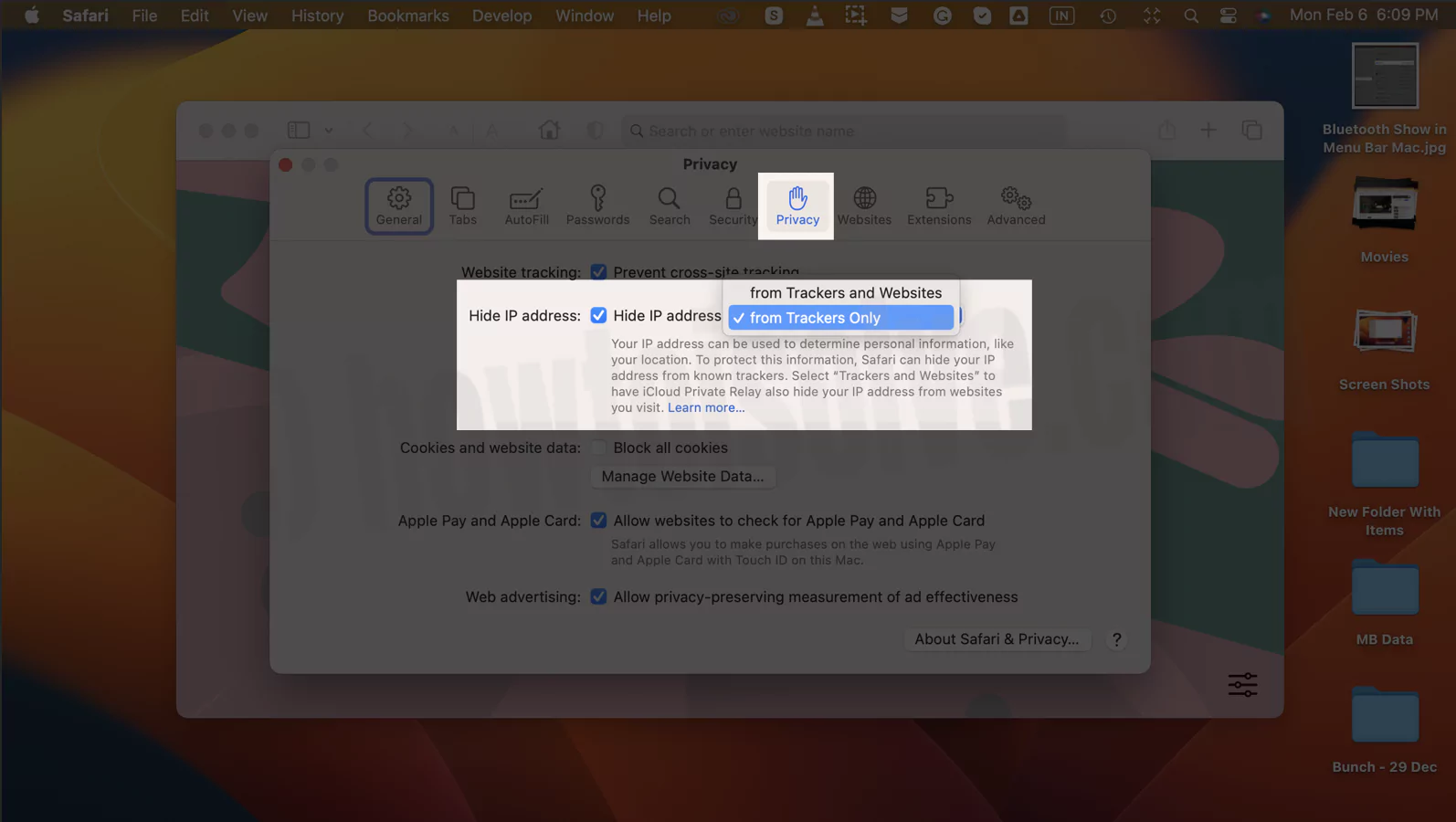Click the Siri menu bar icon

(1264, 16)
